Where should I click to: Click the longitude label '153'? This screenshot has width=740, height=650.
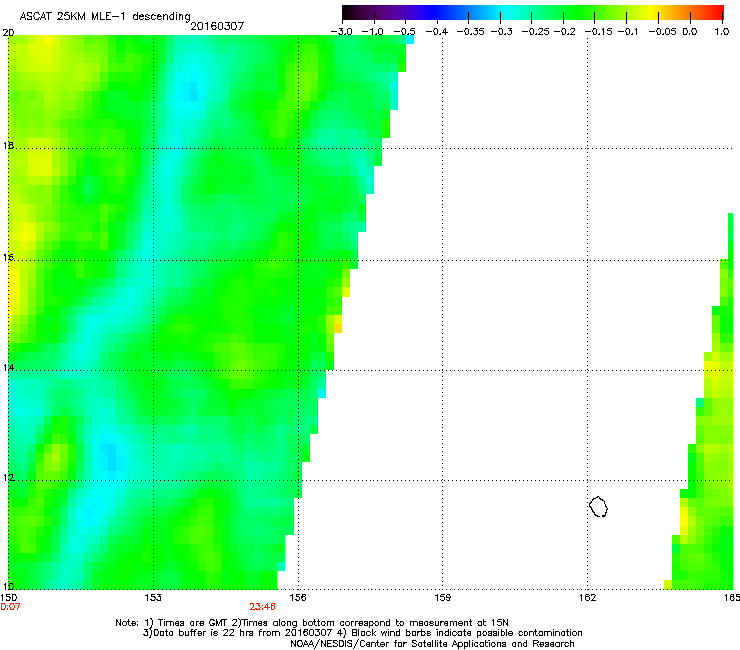(153, 598)
